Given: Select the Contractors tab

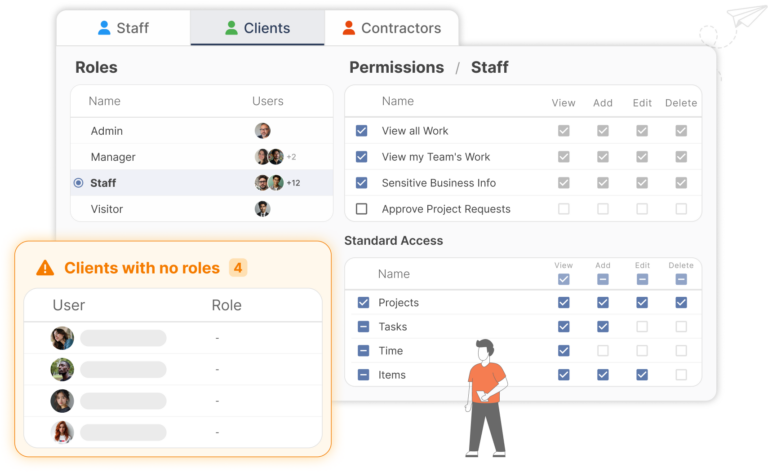Looking at the screenshot, I should [391, 28].
